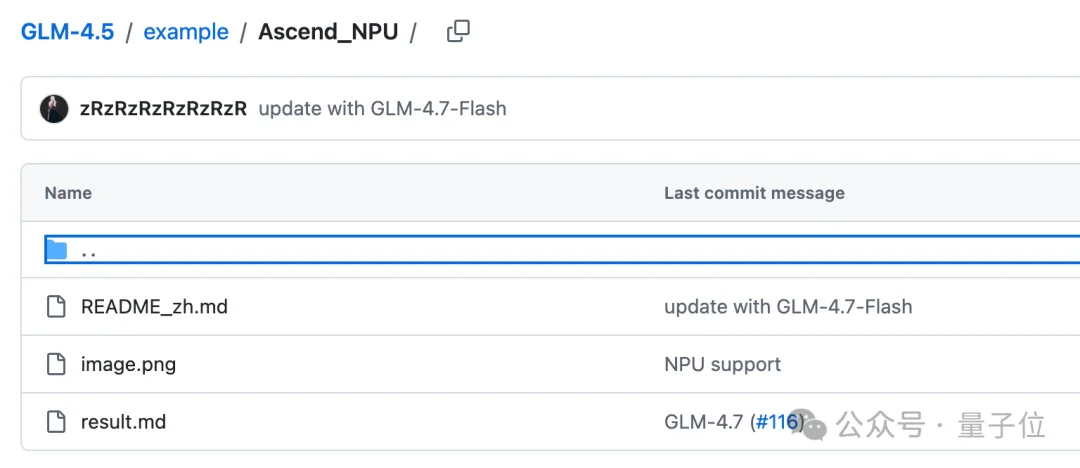The height and width of the screenshot is (468, 1080).
Task: Go up via the ".." parent directory row
Action: [89, 250]
